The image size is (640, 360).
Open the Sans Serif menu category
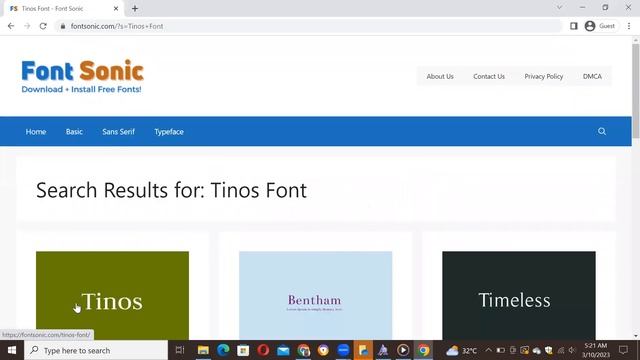pos(118,132)
